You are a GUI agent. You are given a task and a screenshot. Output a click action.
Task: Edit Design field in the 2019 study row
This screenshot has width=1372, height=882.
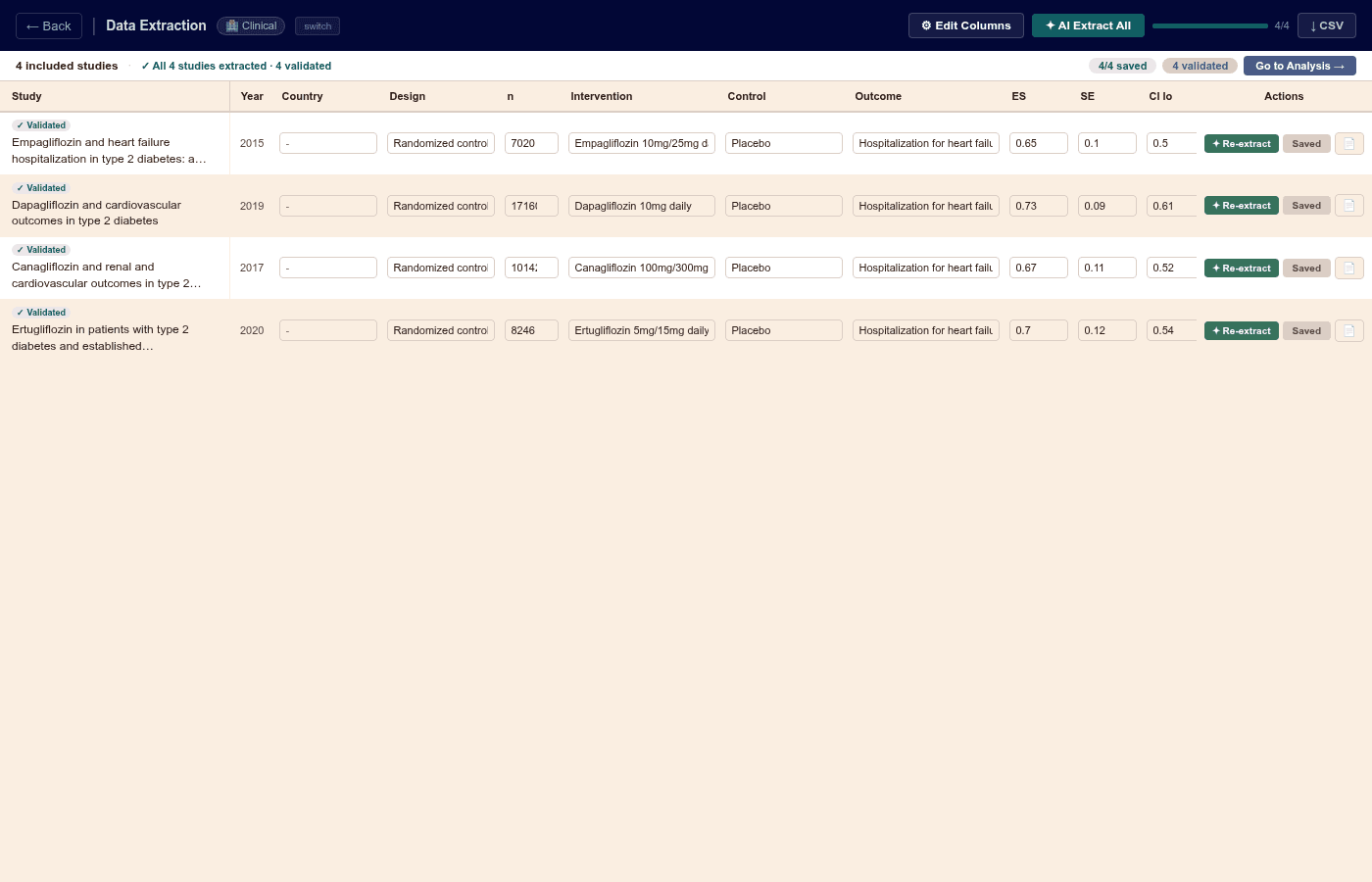[x=441, y=206]
